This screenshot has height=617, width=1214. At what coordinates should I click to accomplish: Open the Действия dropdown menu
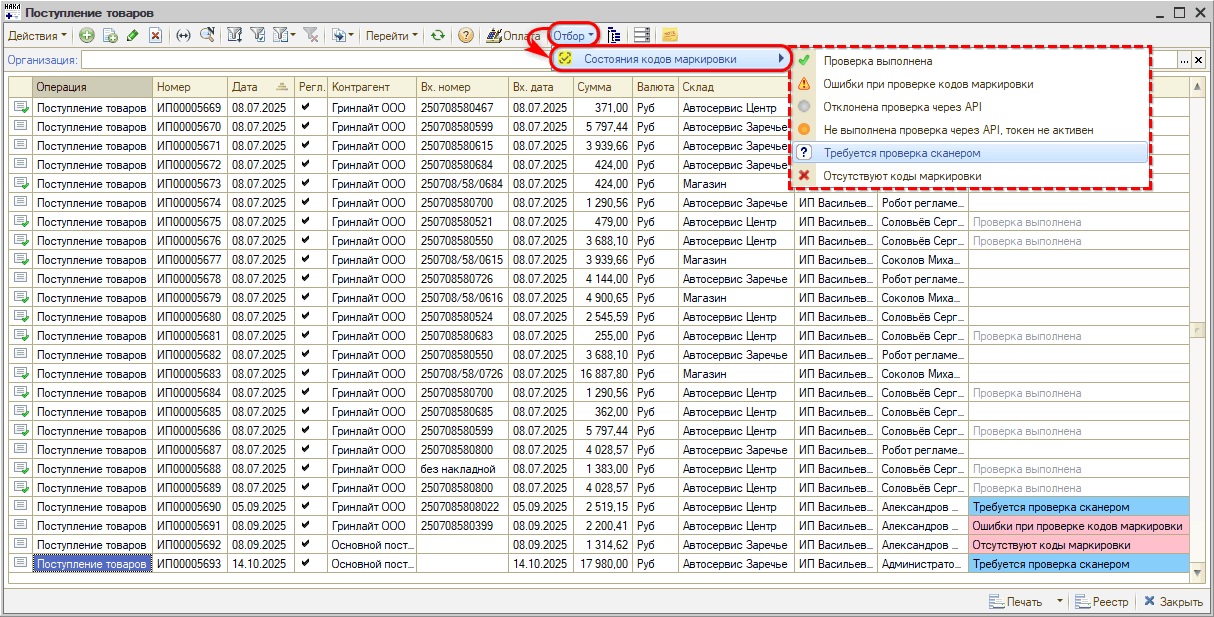pyautogui.click(x=37, y=36)
